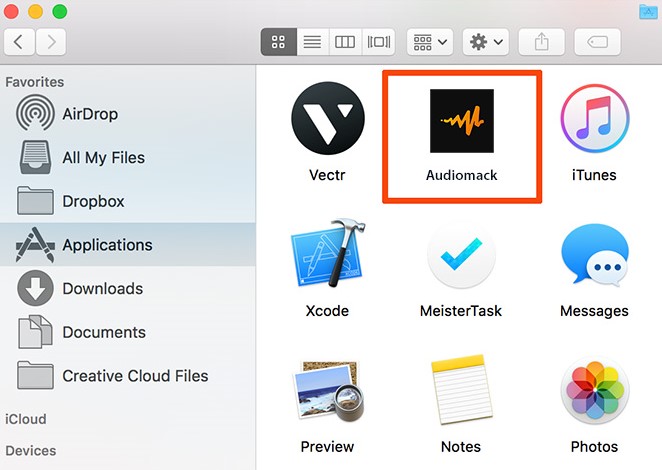Click the Devices section header

point(30,451)
